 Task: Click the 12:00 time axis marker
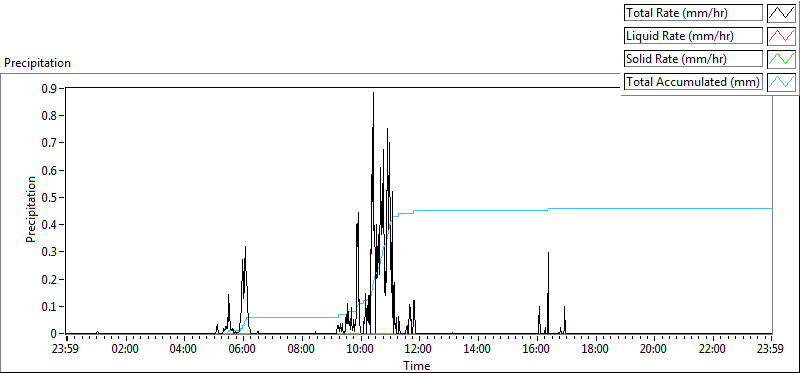[419, 350]
